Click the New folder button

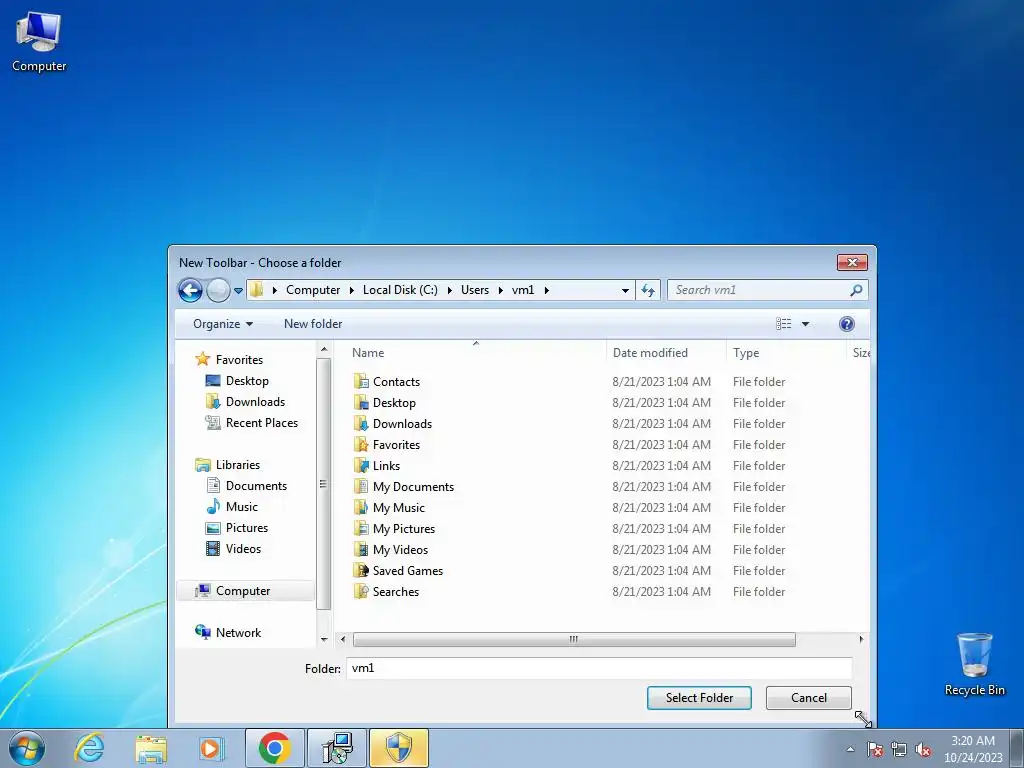[x=313, y=324]
